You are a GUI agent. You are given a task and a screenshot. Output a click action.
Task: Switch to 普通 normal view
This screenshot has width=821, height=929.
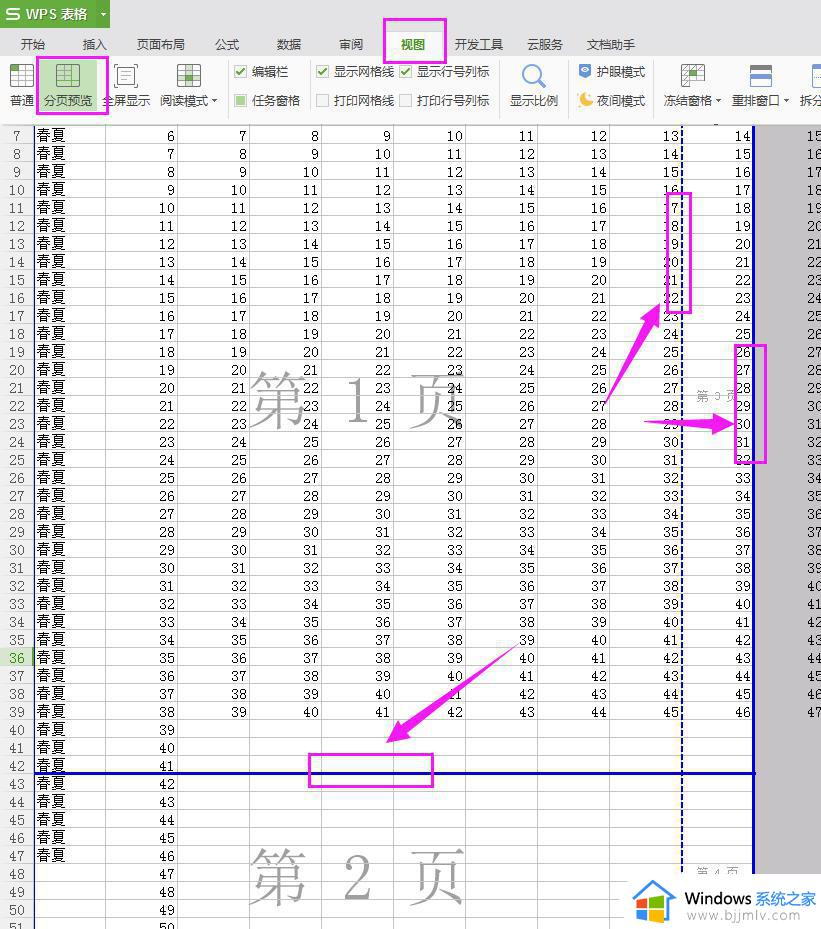point(22,85)
